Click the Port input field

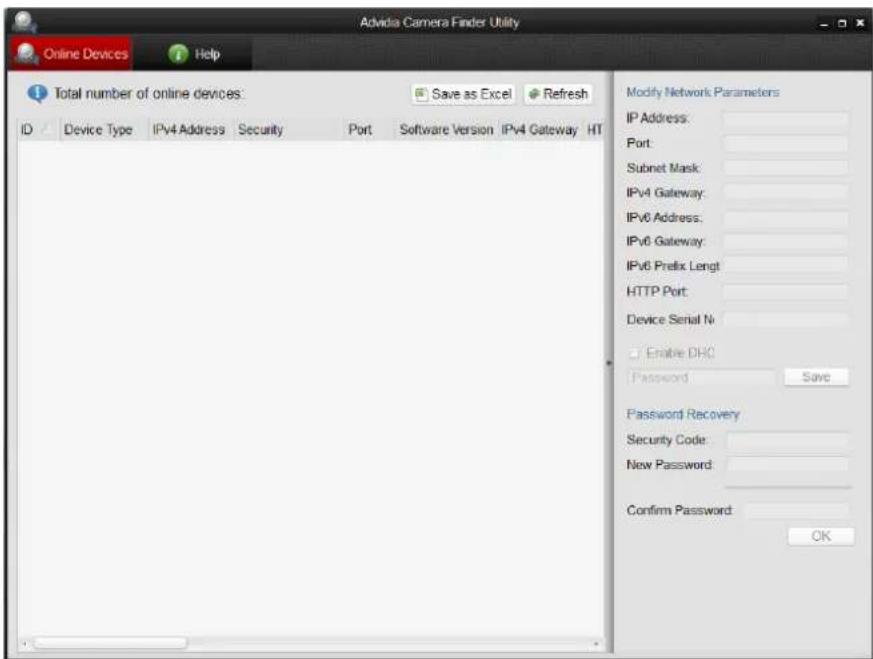tap(785, 144)
